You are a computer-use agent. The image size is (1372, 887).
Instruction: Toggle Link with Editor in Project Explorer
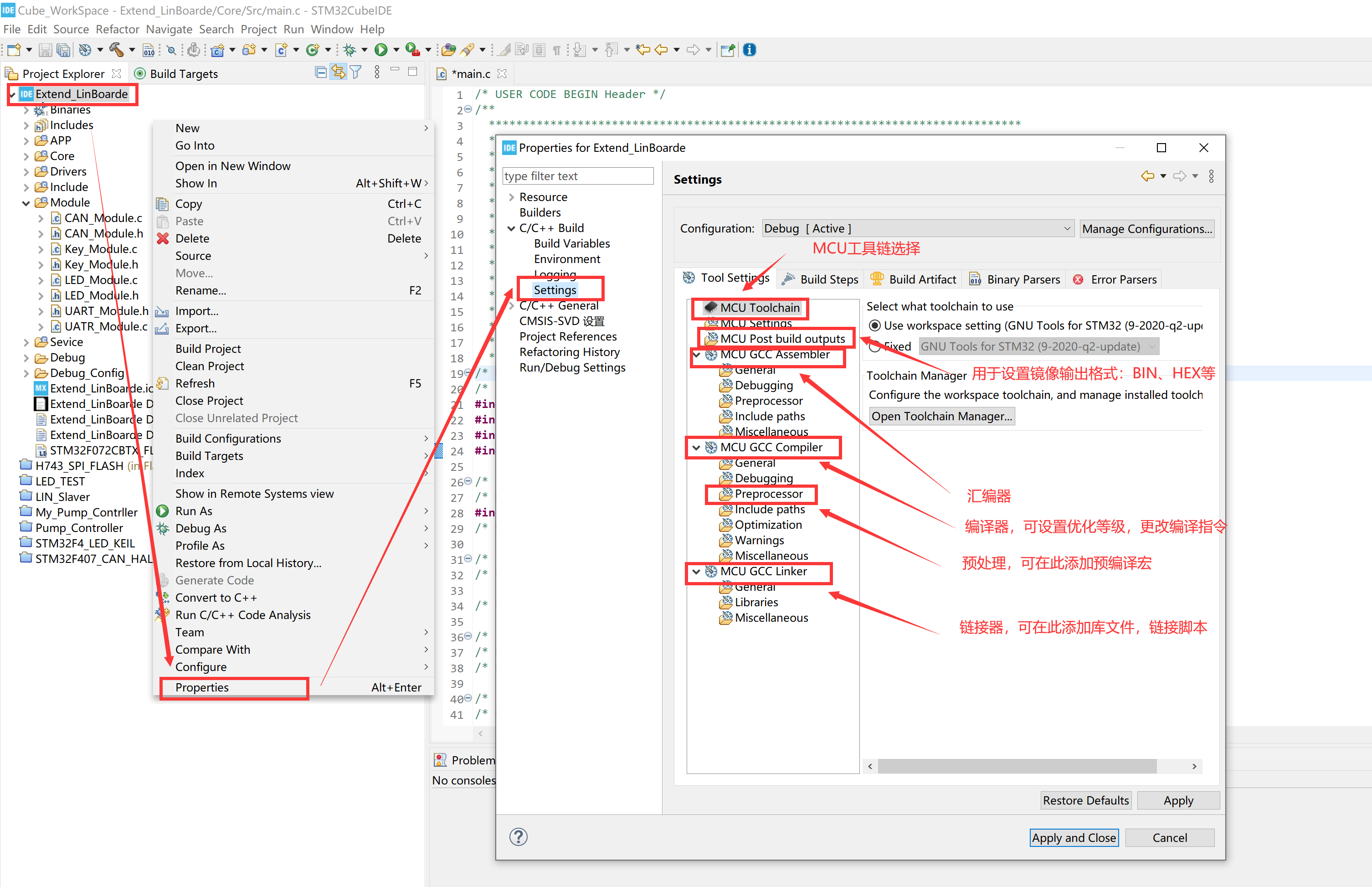[x=338, y=72]
